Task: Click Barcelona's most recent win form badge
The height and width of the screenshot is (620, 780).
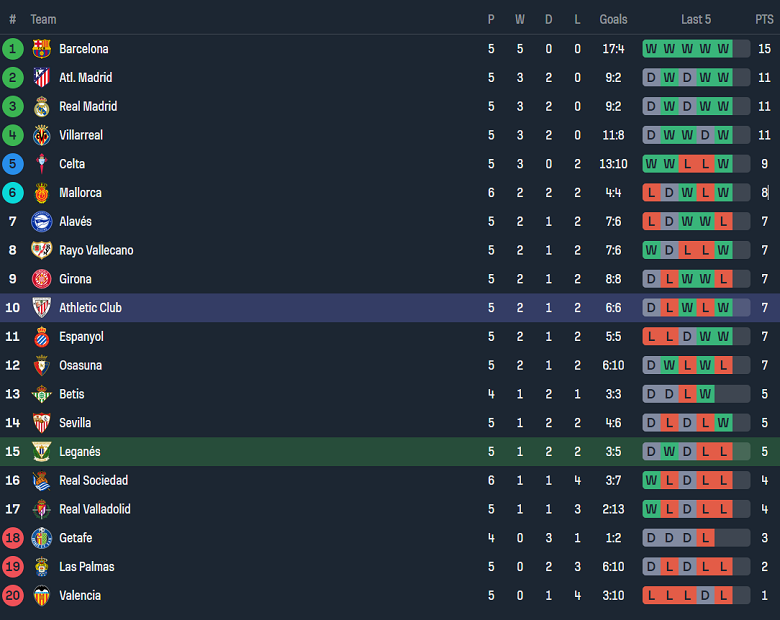Action: pos(724,49)
